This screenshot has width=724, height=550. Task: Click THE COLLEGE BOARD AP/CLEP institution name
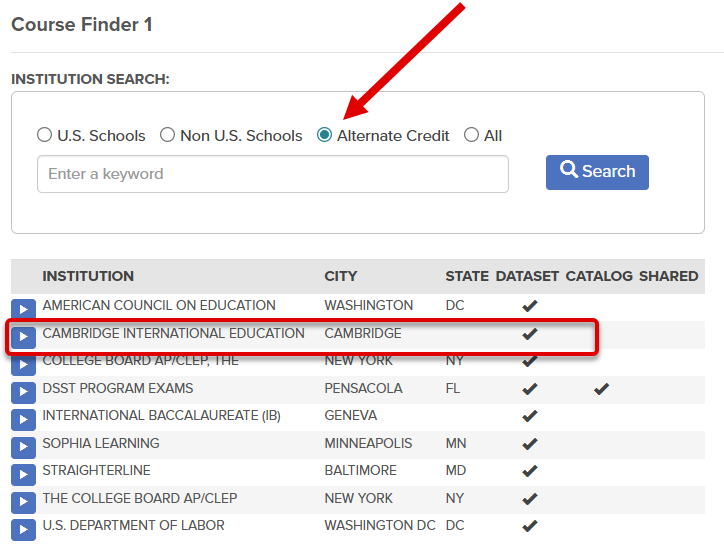[140, 498]
